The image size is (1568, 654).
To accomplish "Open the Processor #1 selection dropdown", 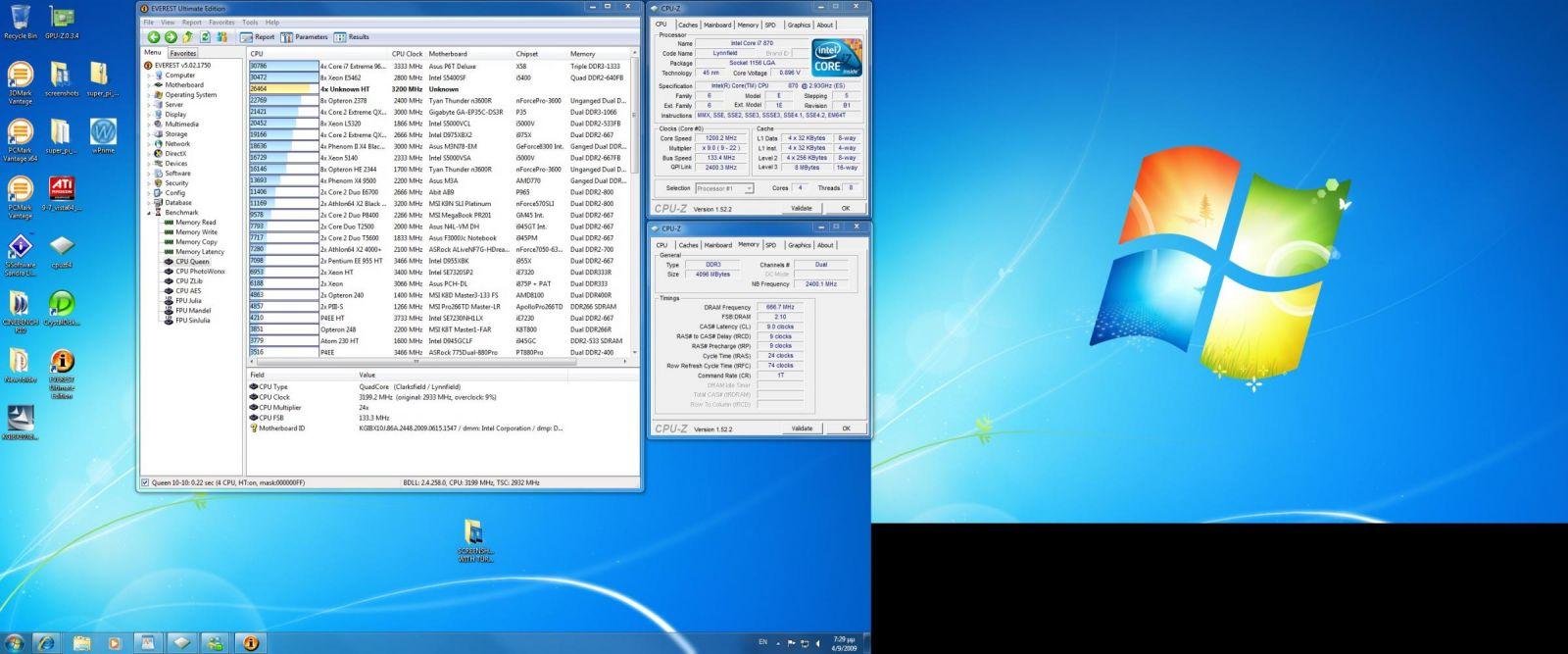I will 724,188.
